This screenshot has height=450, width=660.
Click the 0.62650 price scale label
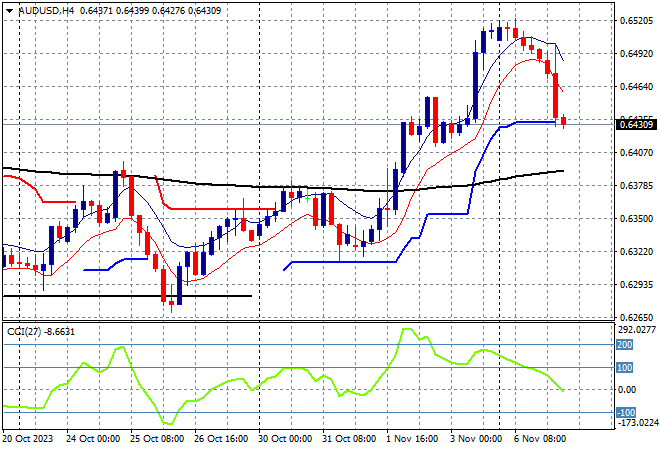point(636,317)
